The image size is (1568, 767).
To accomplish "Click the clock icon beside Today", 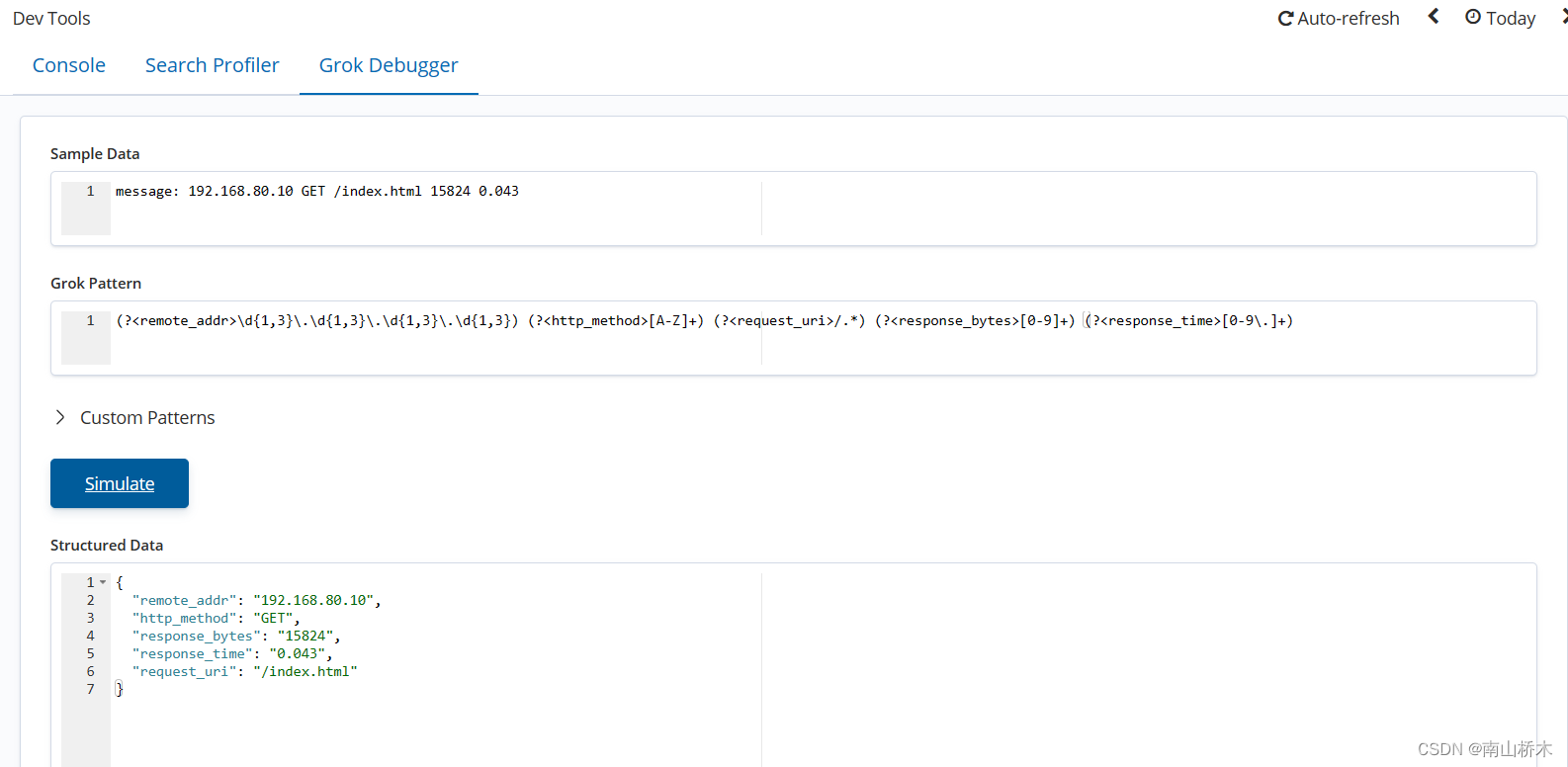I will point(1473,18).
